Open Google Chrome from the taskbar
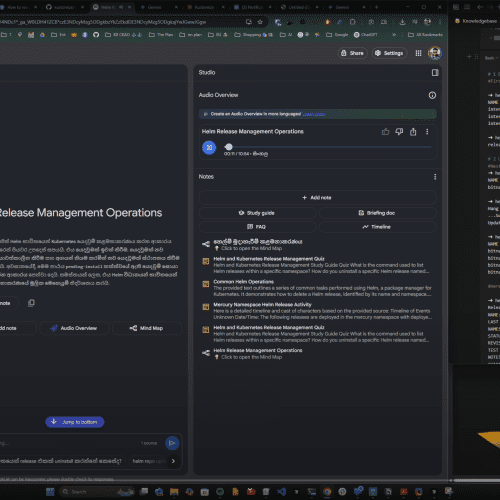The width and height of the screenshot is (500, 500). [327, 492]
